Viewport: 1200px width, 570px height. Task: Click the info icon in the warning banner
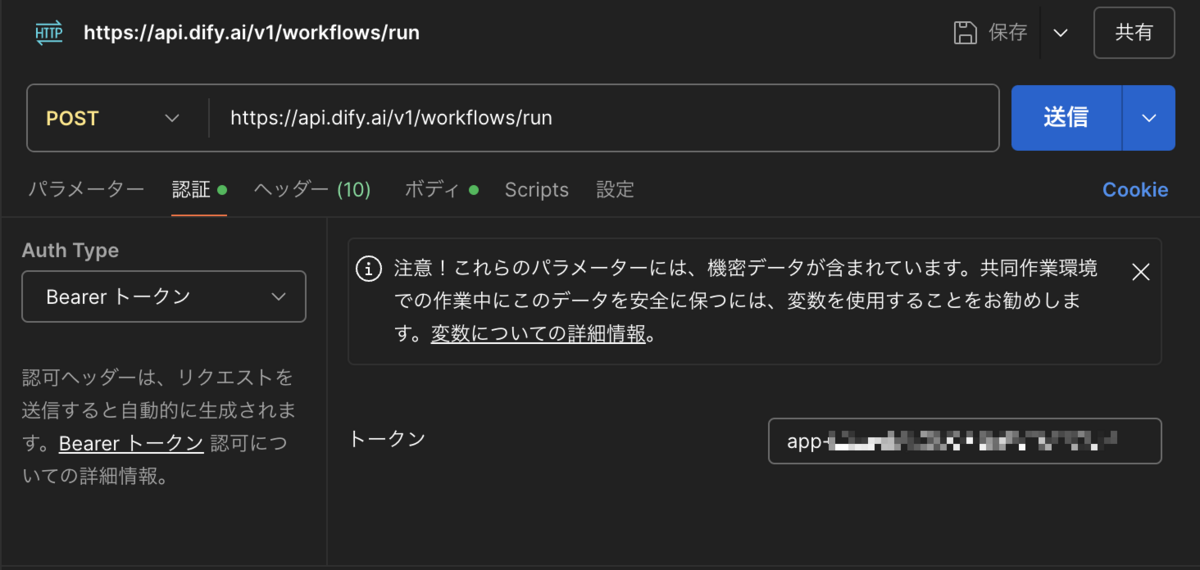[x=370, y=270]
